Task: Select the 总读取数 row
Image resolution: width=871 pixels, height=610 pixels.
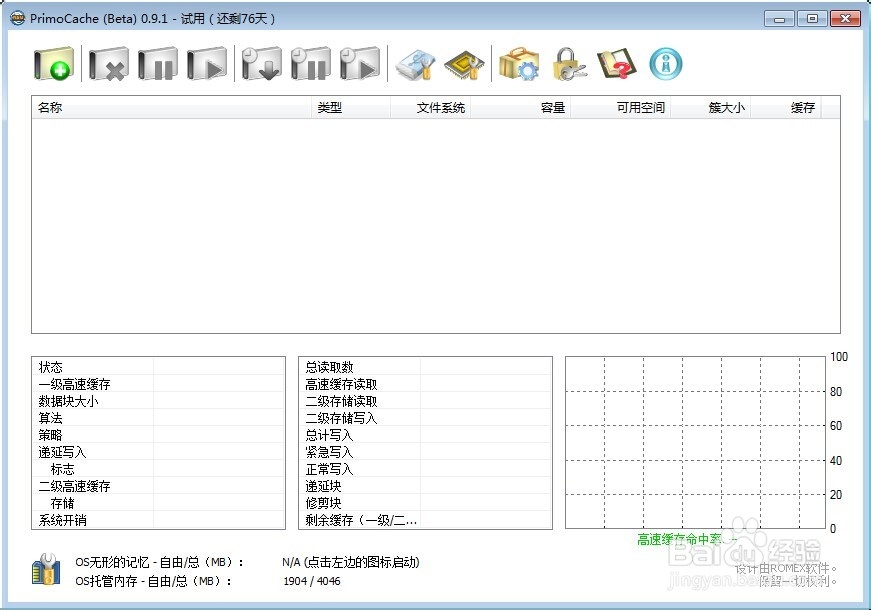Action: point(426,367)
